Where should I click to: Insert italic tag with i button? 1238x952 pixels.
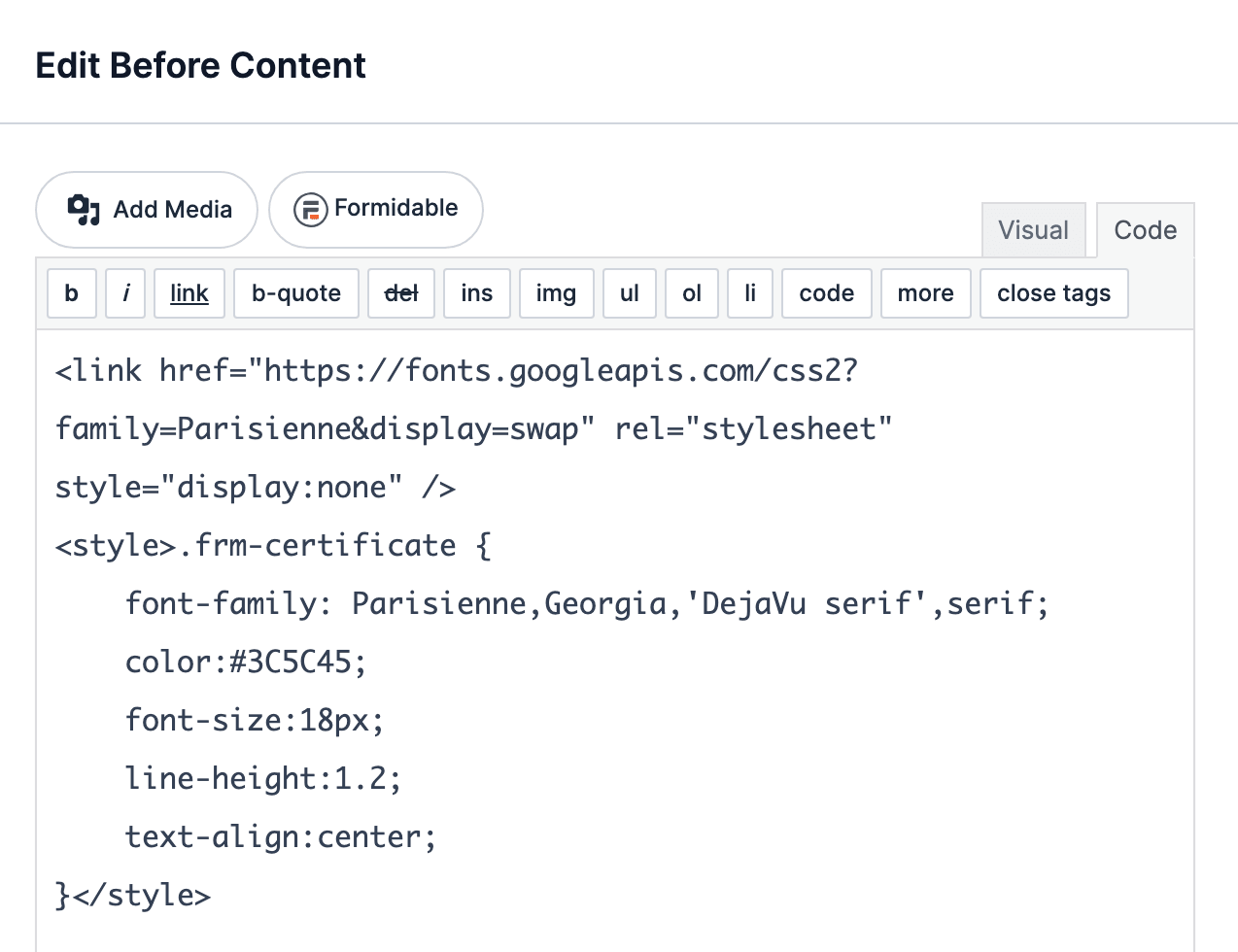pyautogui.click(x=125, y=293)
